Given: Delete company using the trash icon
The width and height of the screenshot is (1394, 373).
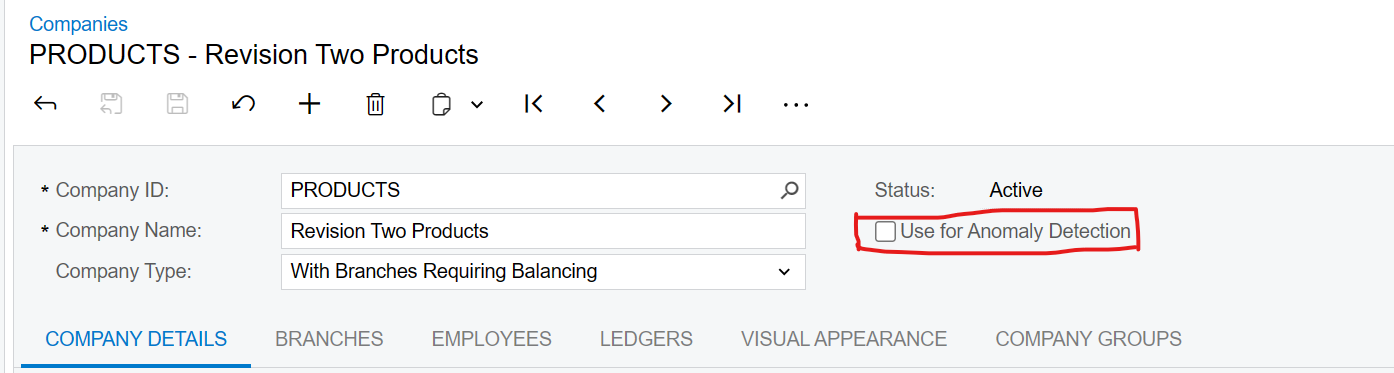Looking at the screenshot, I should point(375,104).
